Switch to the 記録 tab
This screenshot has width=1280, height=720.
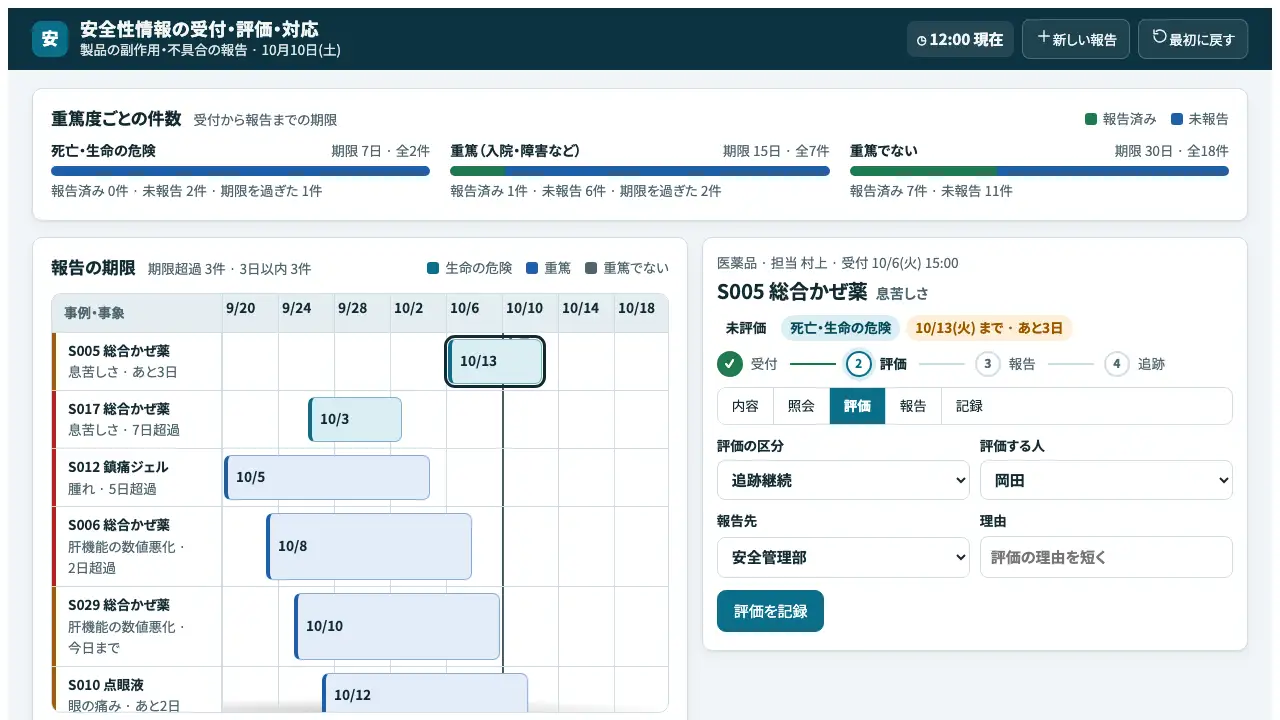969,406
